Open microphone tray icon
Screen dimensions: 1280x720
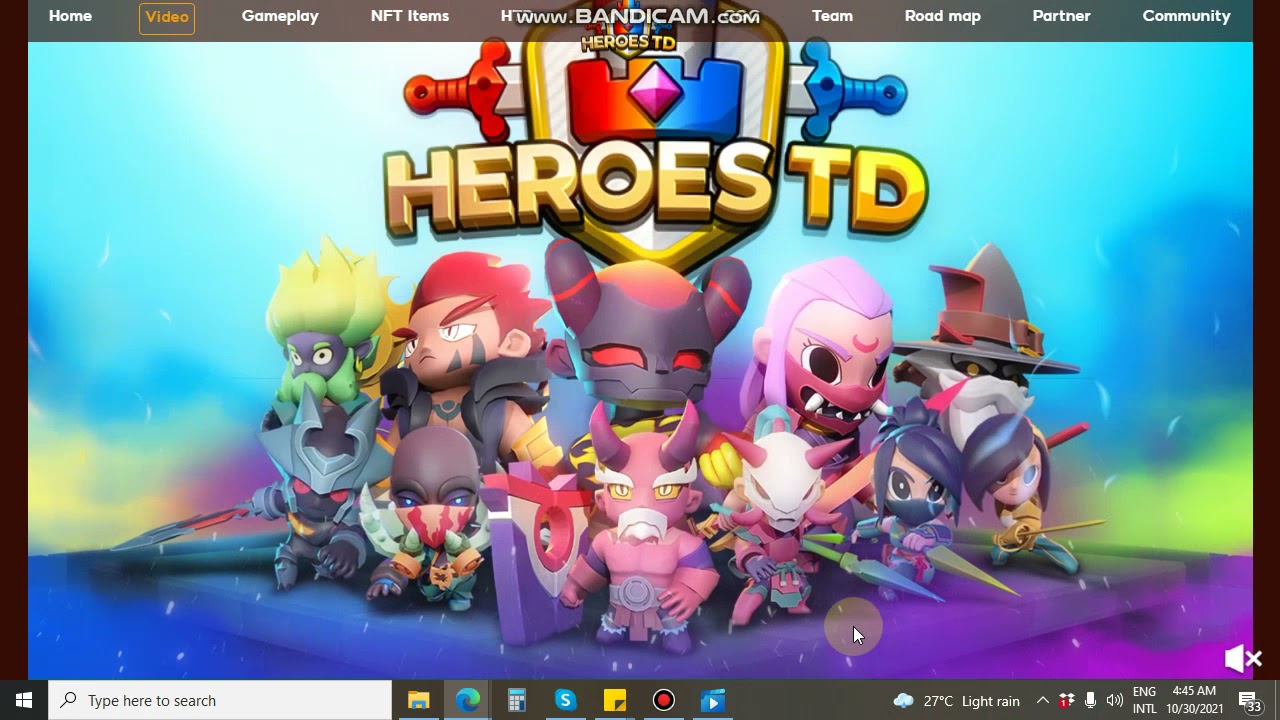pyautogui.click(x=1090, y=701)
